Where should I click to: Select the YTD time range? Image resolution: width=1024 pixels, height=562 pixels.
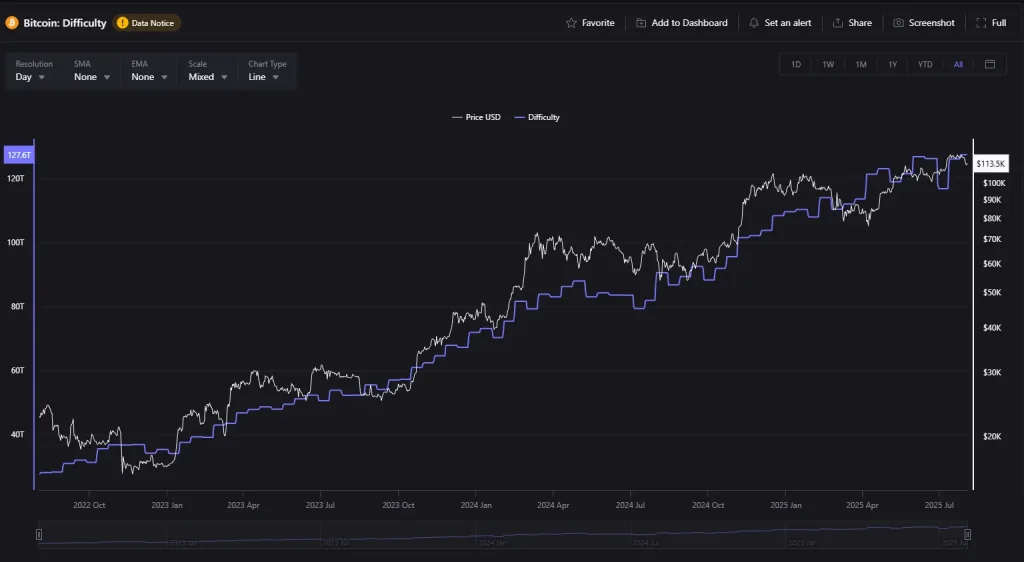point(925,65)
